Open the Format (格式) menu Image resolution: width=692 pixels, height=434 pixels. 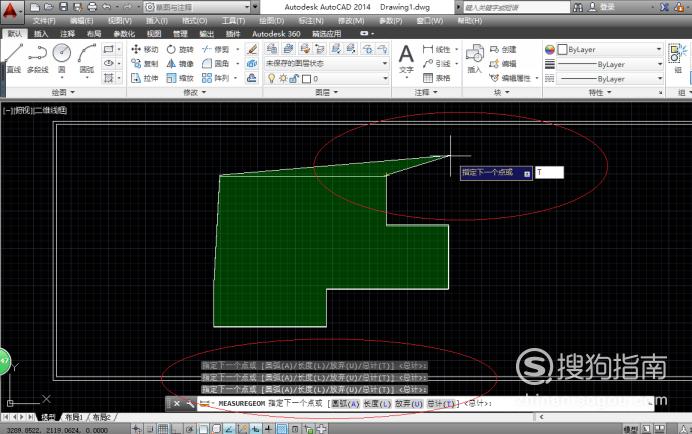tap(195, 21)
